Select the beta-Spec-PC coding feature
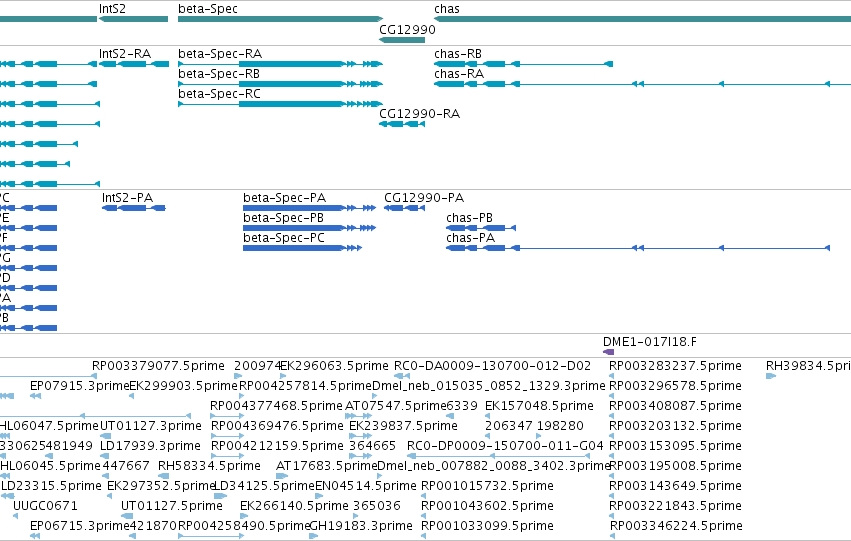Viewport: 851px width, 541px height. pos(302,248)
